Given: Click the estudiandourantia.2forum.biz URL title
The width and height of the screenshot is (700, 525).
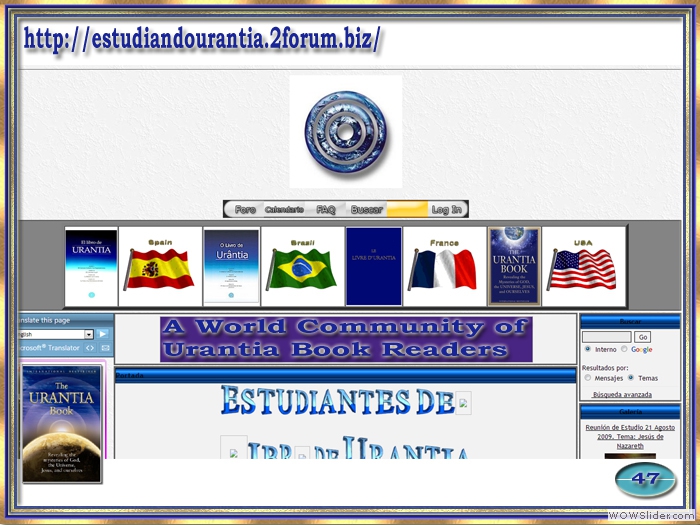Looking at the screenshot, I should pyautogui.click(x=202, y=39).
